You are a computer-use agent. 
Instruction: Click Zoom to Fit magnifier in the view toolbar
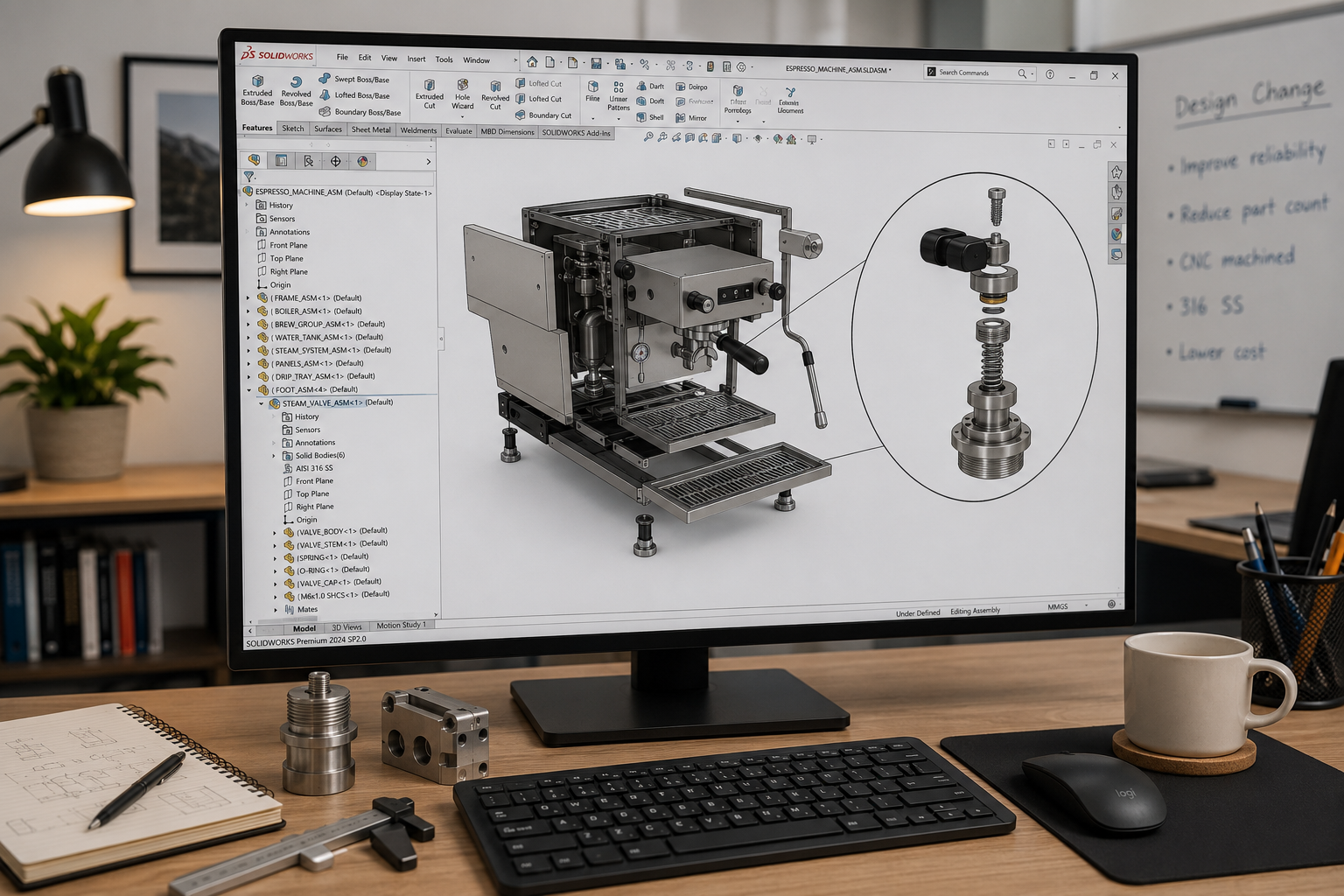[x=647, y=137]
